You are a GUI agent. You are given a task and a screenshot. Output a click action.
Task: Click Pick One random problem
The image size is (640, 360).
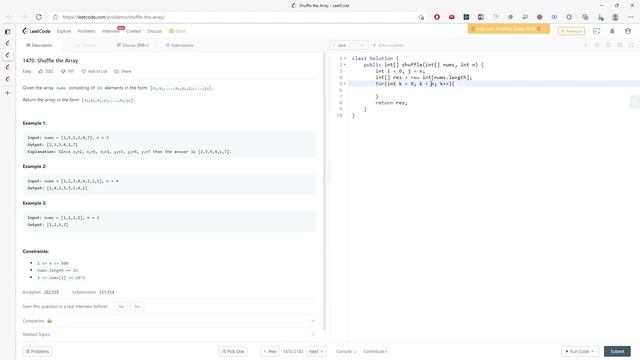[x=233, y=351]
